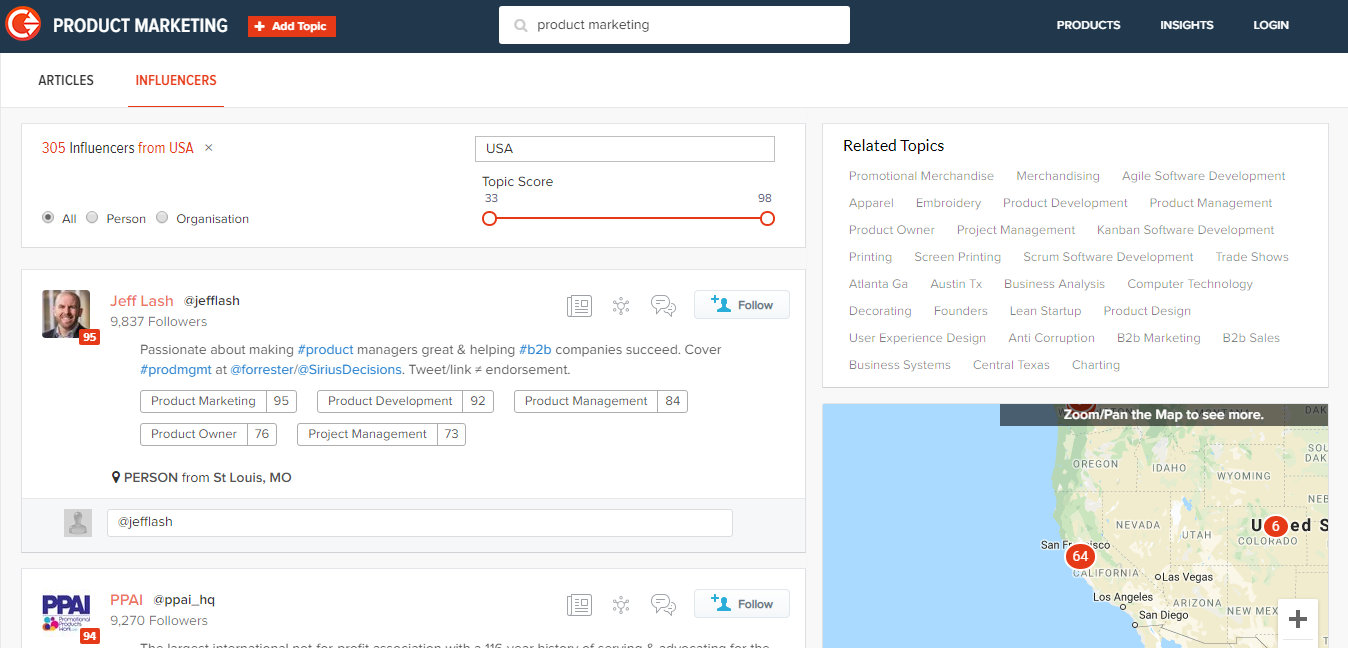Click the @SiriusDecisions mention link
The image size is (1348, 648).
349,369
